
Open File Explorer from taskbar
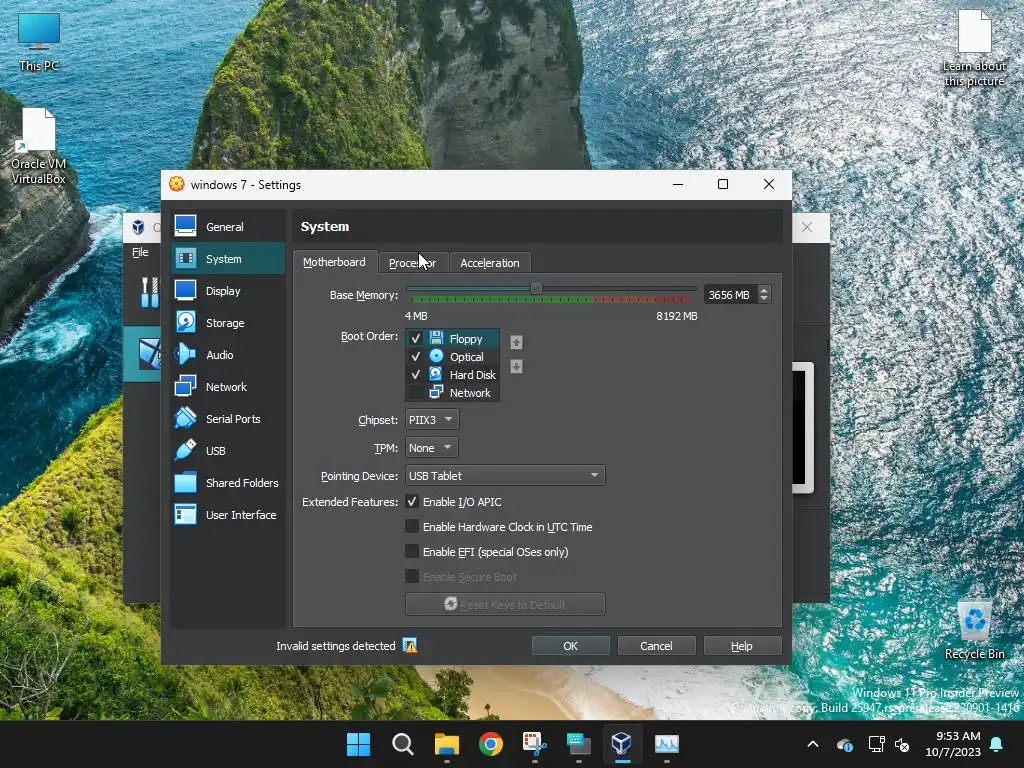447,744
